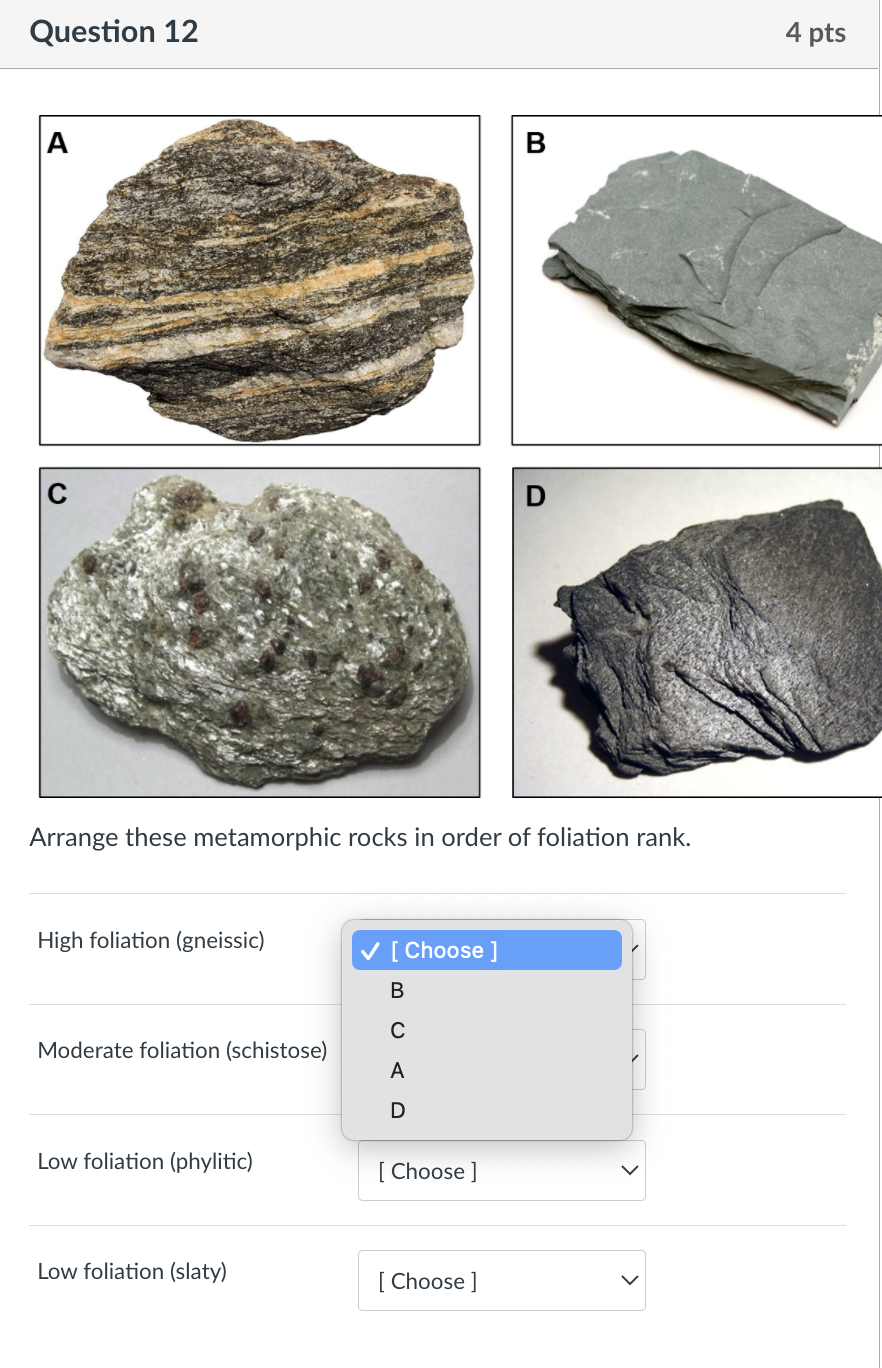Click the High foliation (gneissic) label
The height and width of the screenshot is (1368, 882).
[x=150, y=940]
